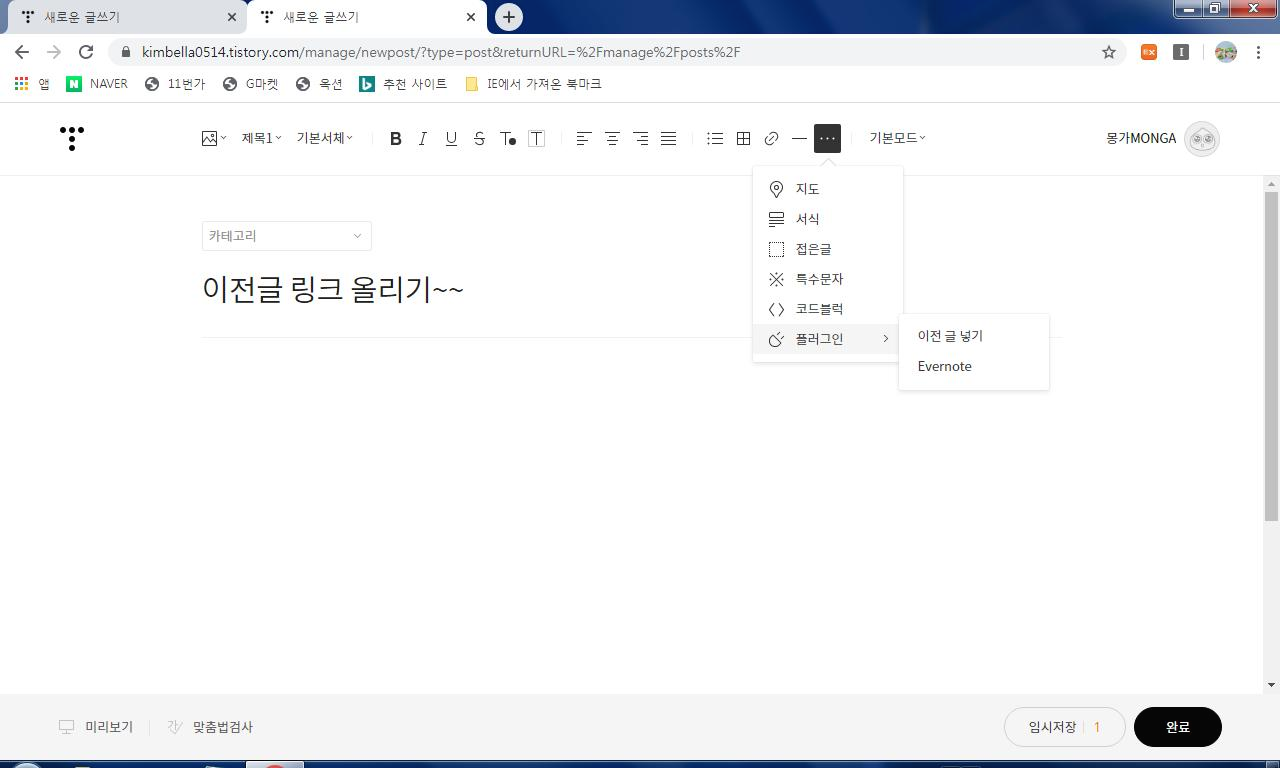Toggle underline formatting
Screen dimensions: 1280x768
coord(451,138)
